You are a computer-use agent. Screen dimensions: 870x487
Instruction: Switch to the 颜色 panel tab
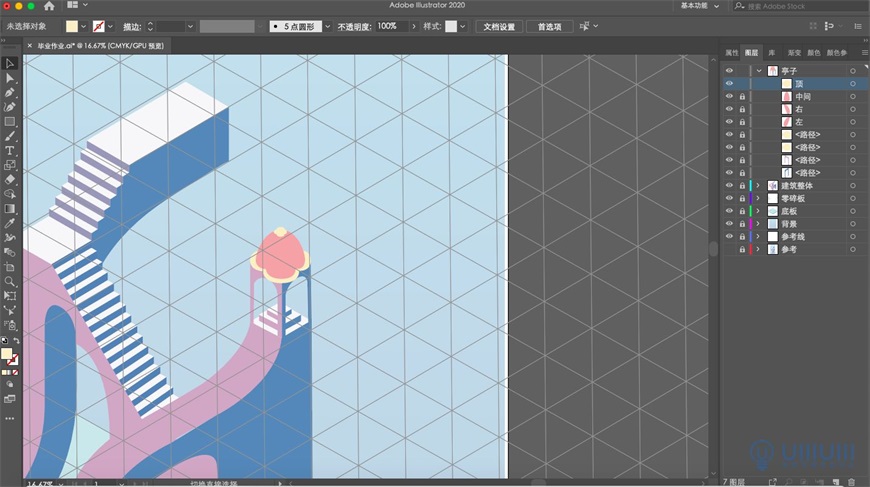pos(813,53)
